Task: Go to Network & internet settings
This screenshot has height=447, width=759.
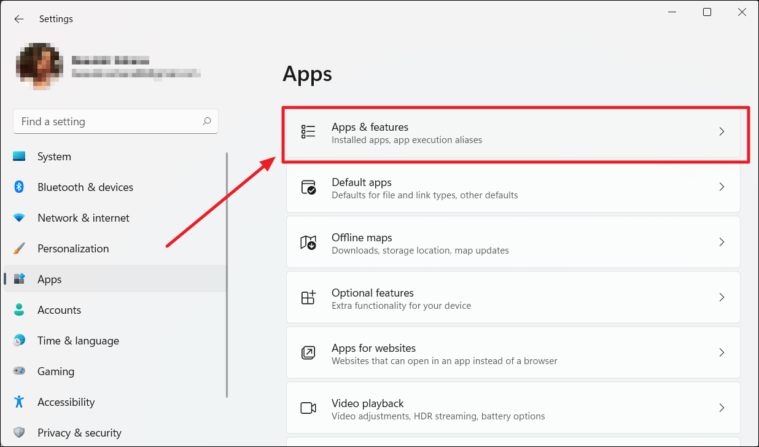Action: [x=83, y=218]
